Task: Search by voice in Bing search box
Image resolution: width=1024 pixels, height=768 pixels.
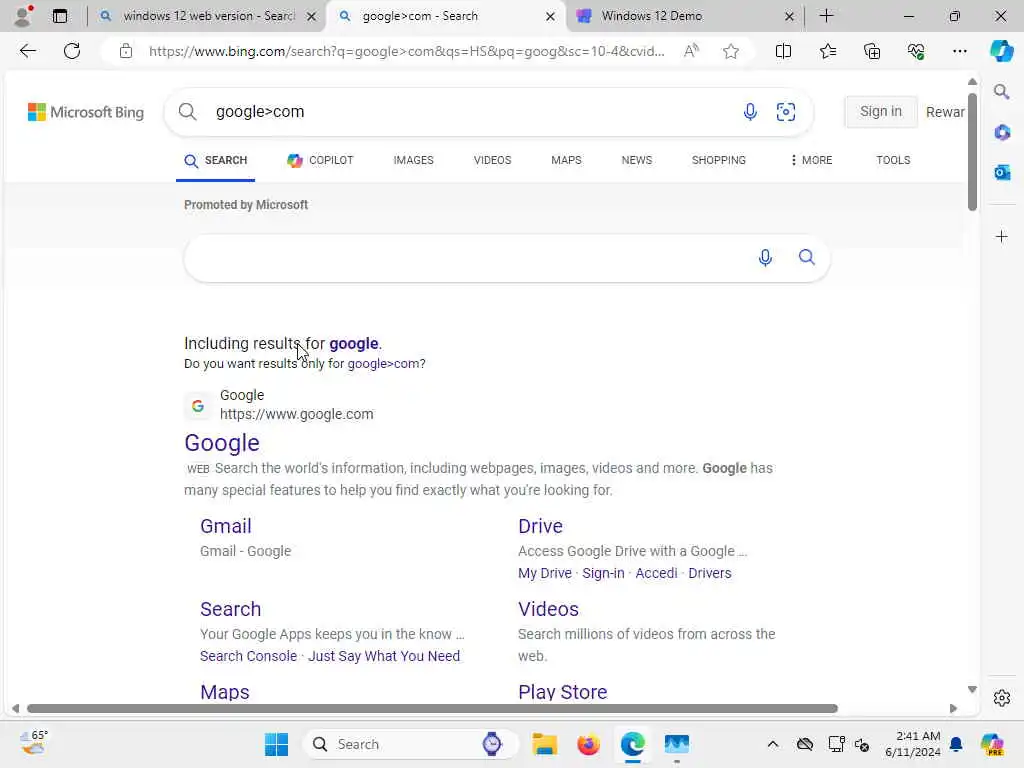Action: (750, 112)
